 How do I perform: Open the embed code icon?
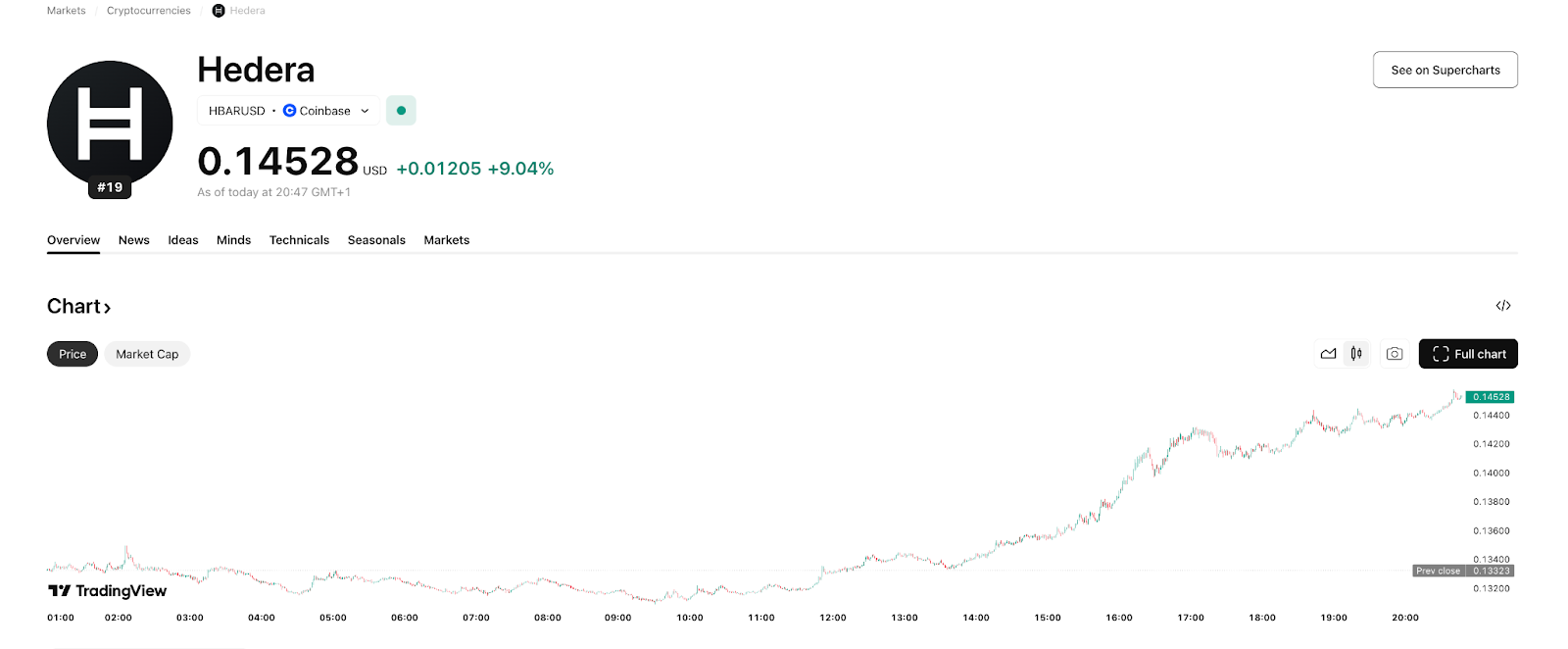coord(1503,306)
